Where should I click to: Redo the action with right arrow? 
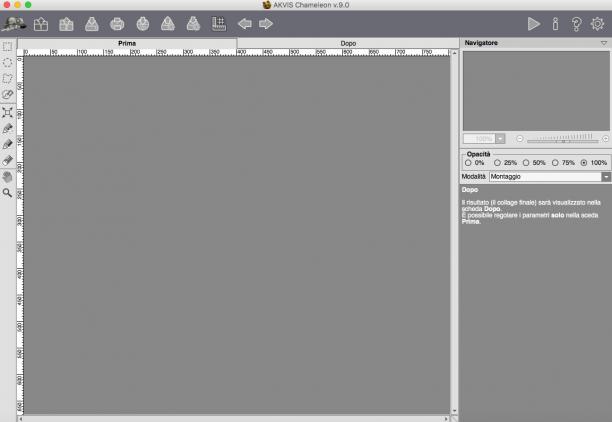coord(266,24)
